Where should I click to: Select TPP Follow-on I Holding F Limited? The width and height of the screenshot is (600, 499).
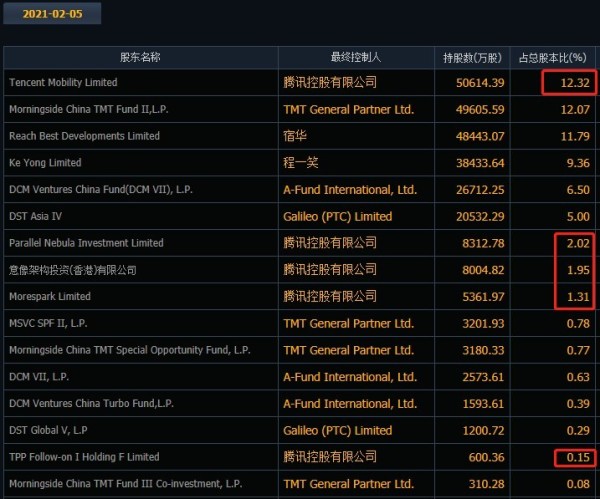point(84,457)
